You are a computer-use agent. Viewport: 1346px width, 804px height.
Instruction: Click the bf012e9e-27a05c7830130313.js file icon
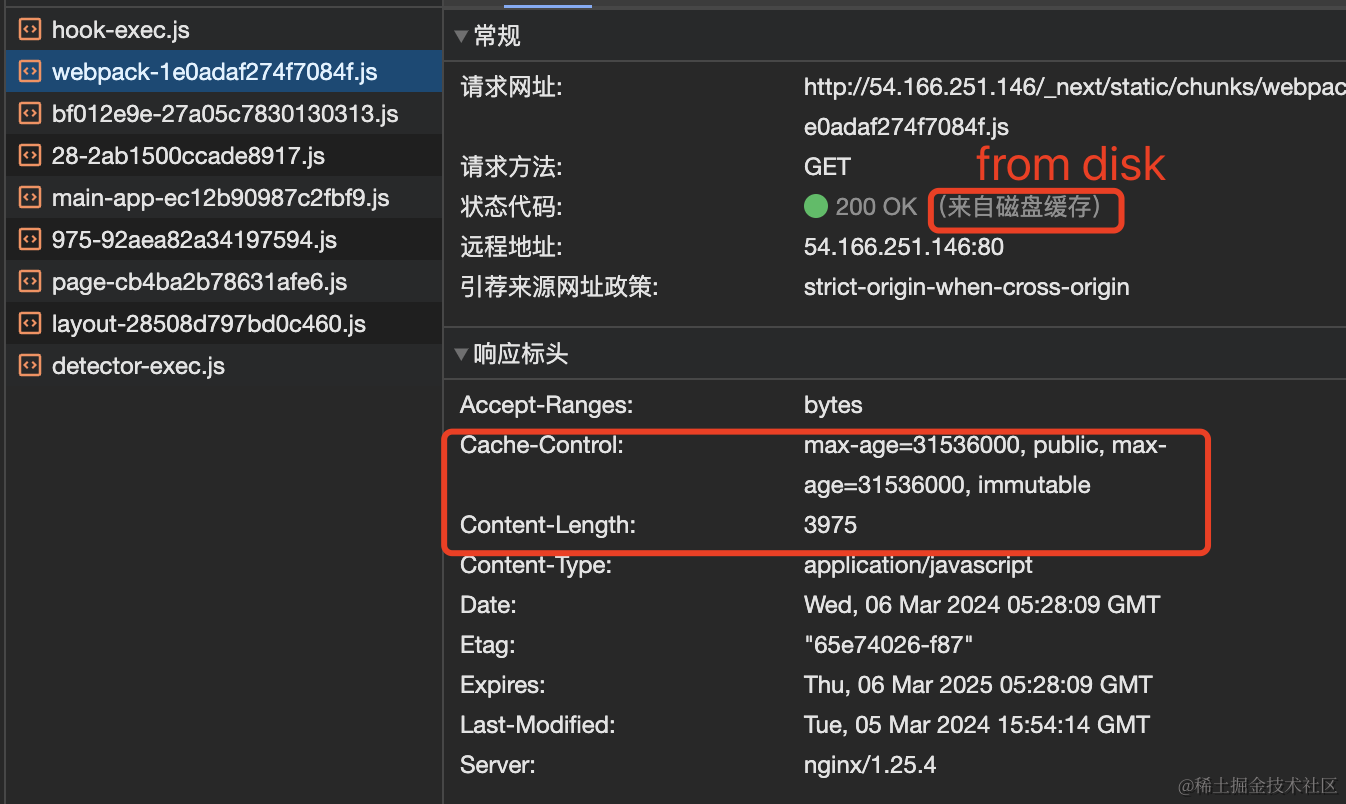30,114
